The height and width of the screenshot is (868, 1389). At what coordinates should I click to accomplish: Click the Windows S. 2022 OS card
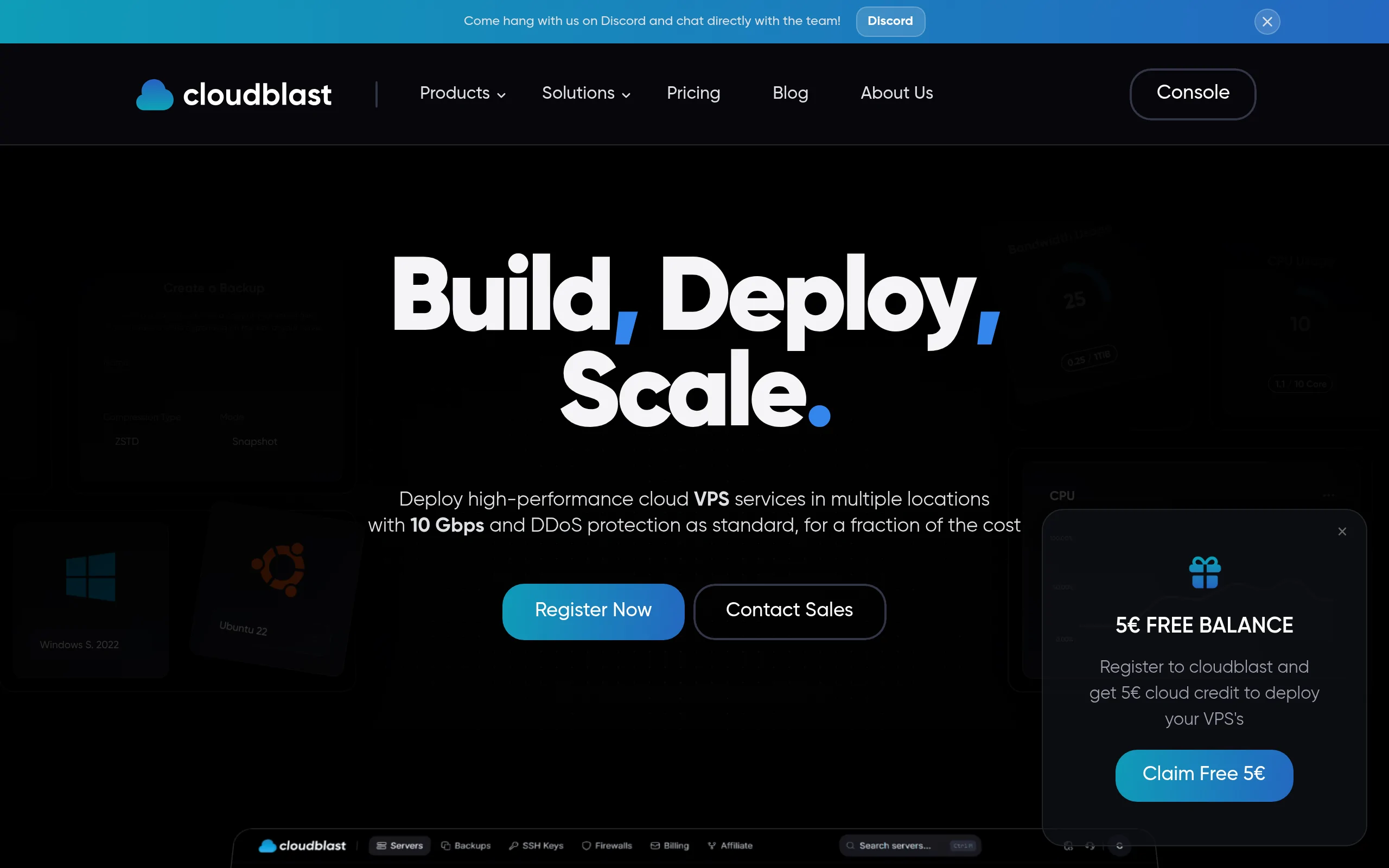(x=90, y=600)
